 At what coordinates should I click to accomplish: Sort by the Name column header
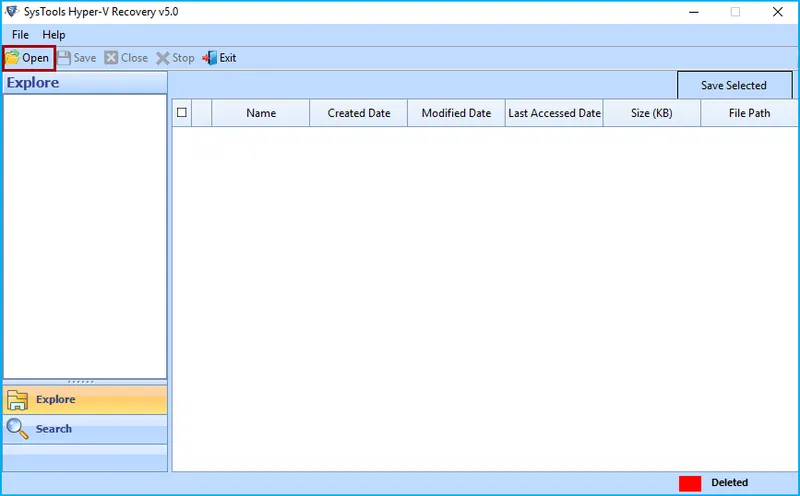click(261, 113)
